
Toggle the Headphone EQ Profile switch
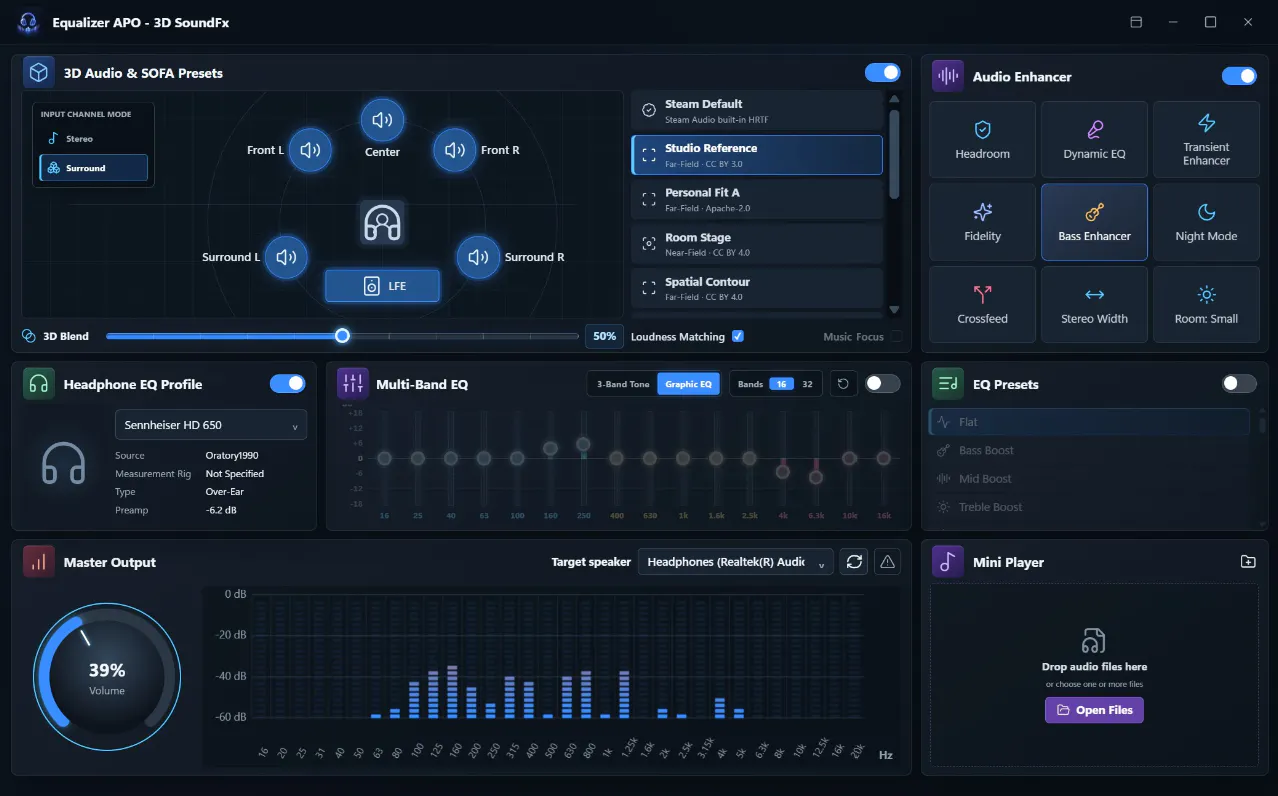point(288,383)
